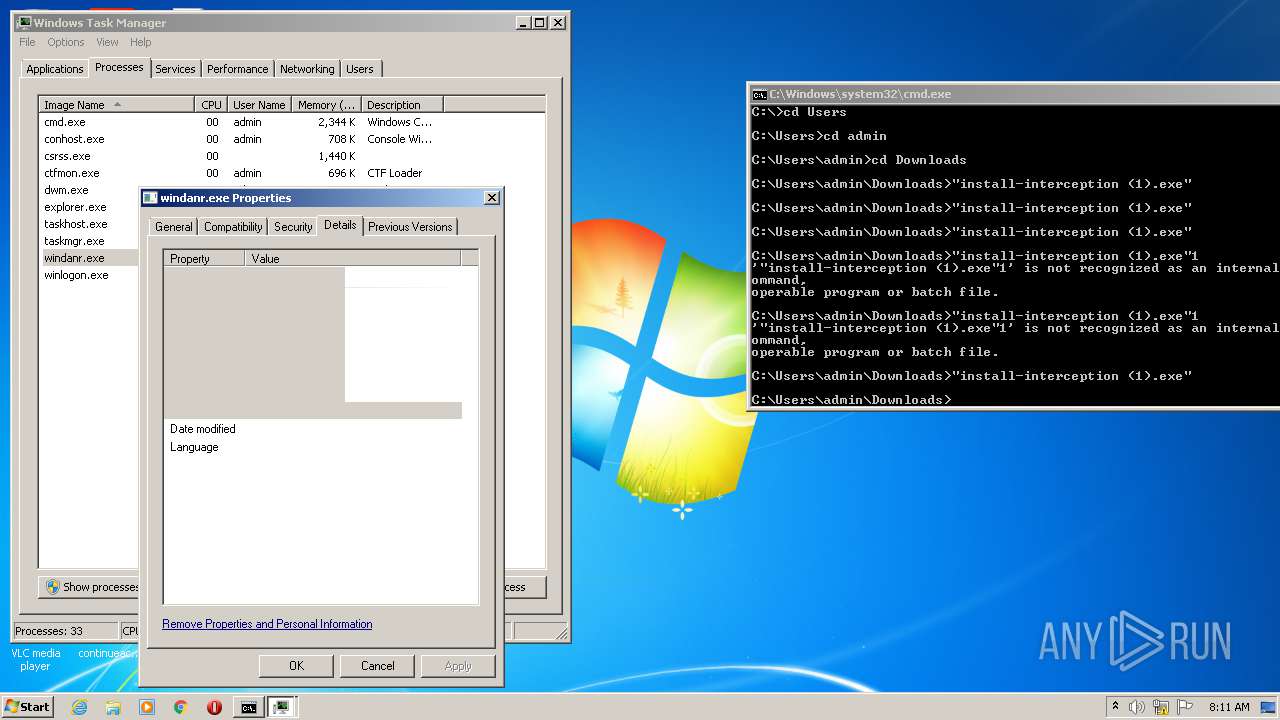The width and height of the screenshot is (1280, 720).
Task: Launch Internet Explorer from the taskbar
Action: pos(80,707)
